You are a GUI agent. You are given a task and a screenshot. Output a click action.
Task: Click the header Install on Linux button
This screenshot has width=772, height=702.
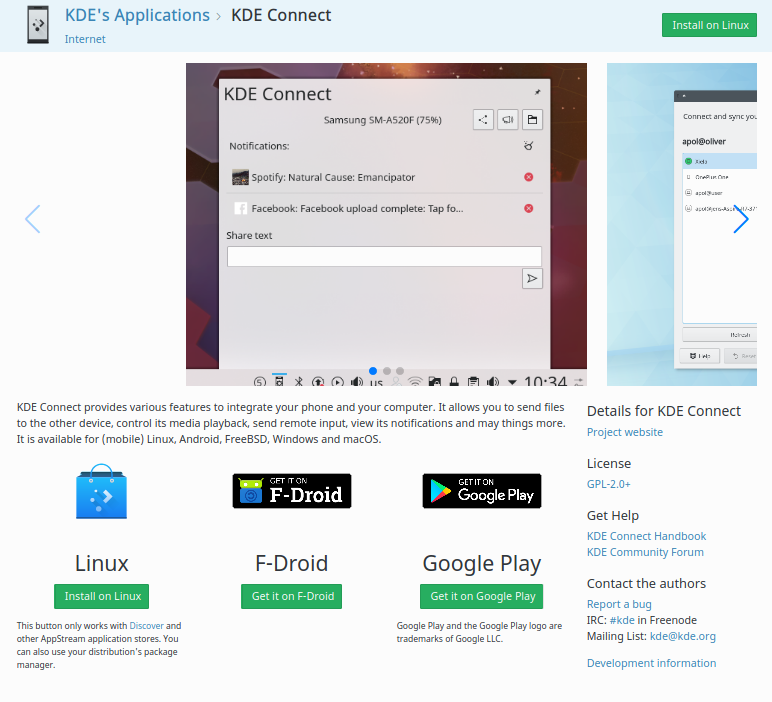[709, 25]
